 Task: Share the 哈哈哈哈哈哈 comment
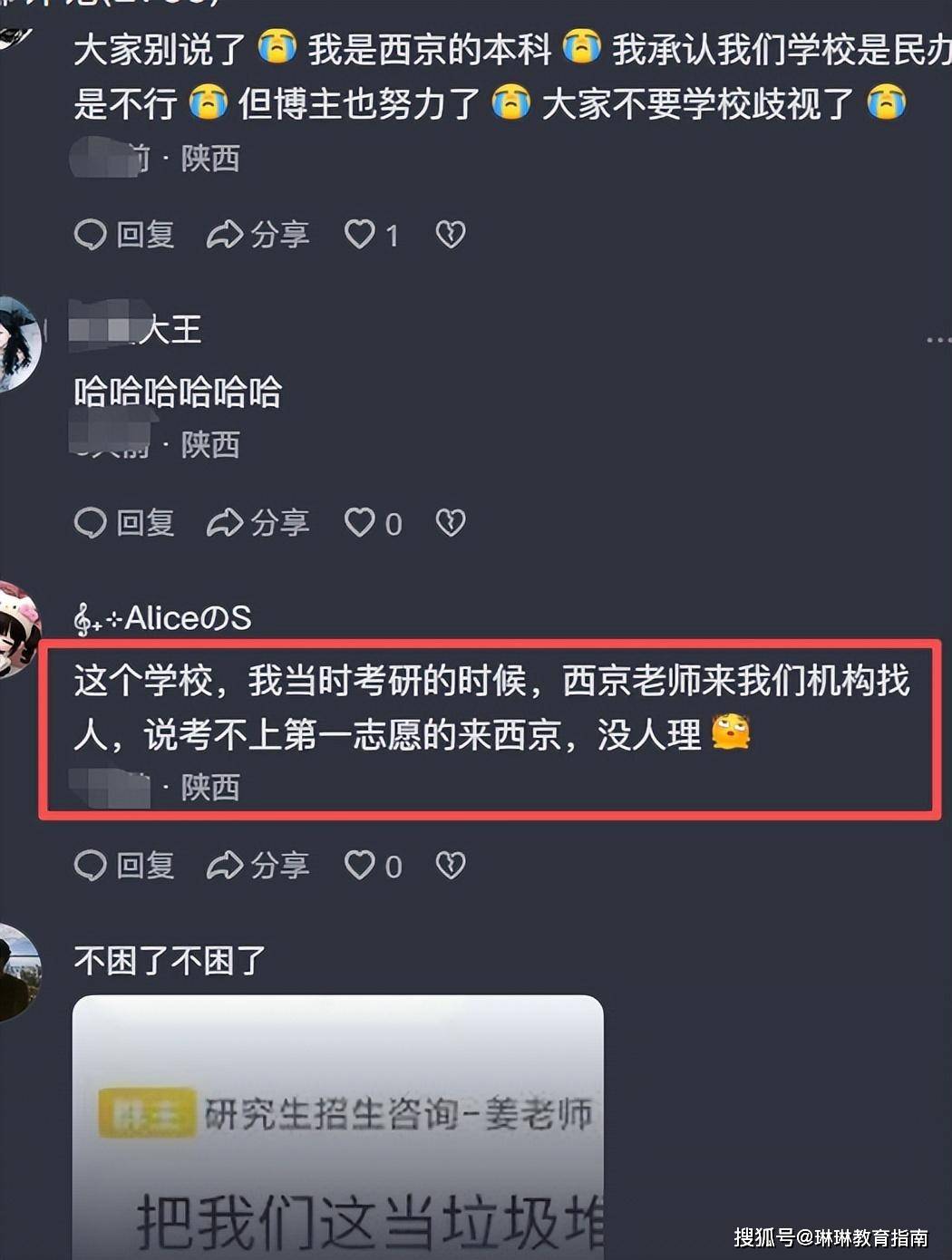258,523
